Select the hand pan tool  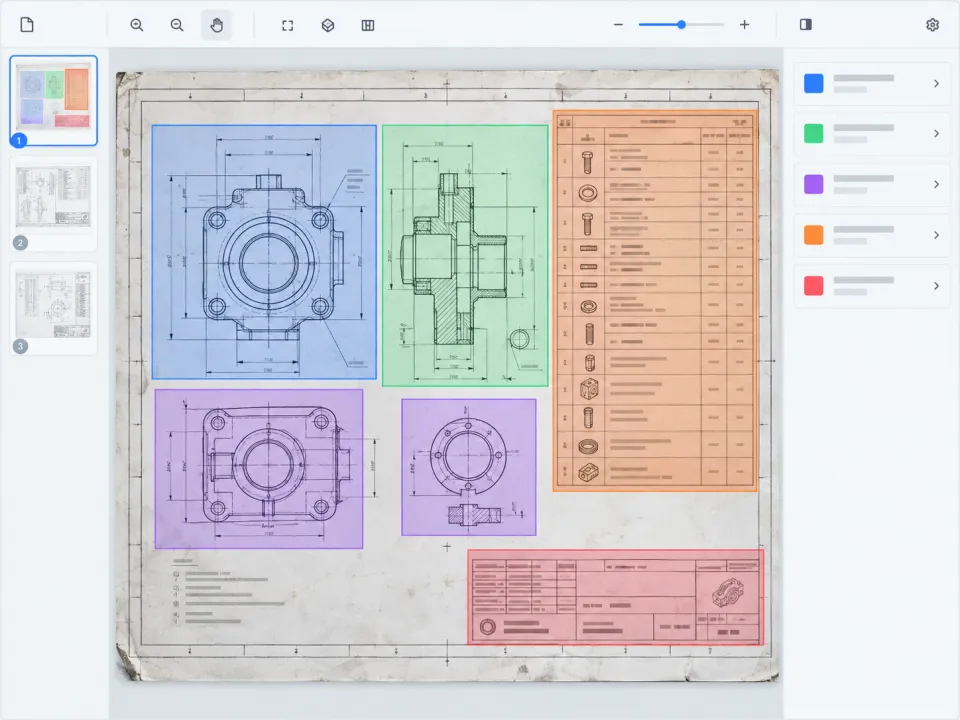[217, 25]
